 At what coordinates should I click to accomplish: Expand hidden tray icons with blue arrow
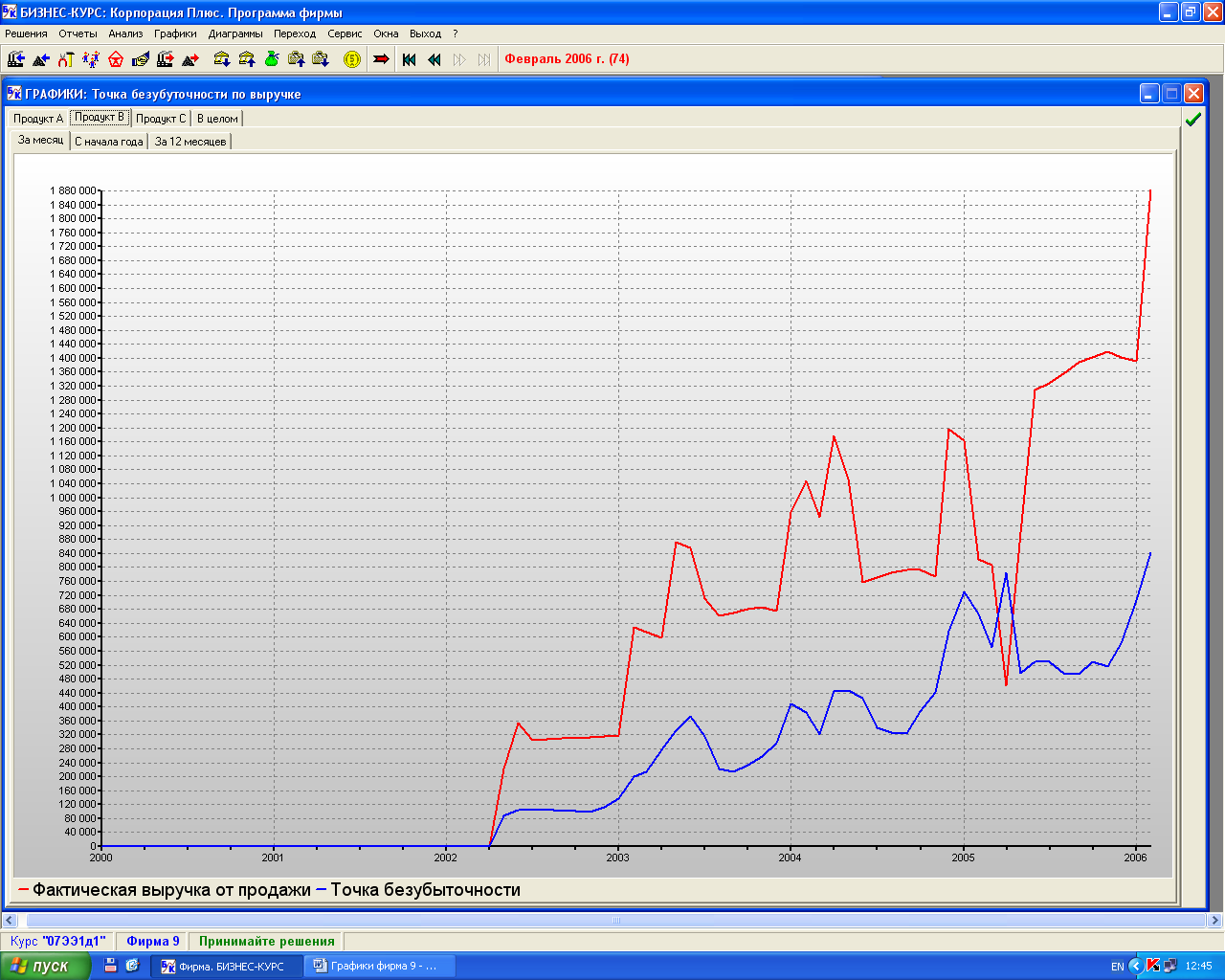tap(1136, 966)
